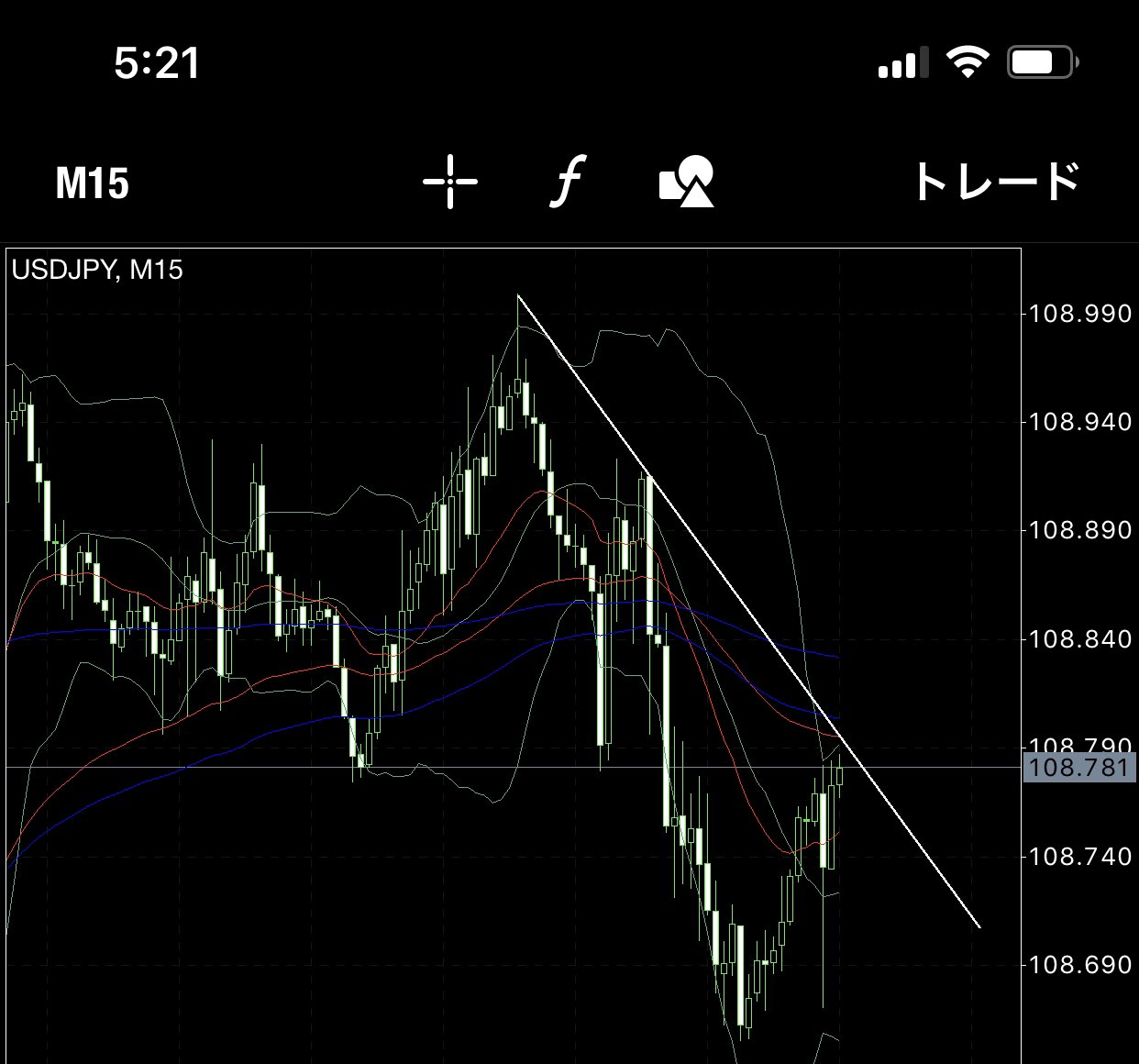1139x1064 pixels.
Task: Open the M15 timeframe selector
Action: 92,183
